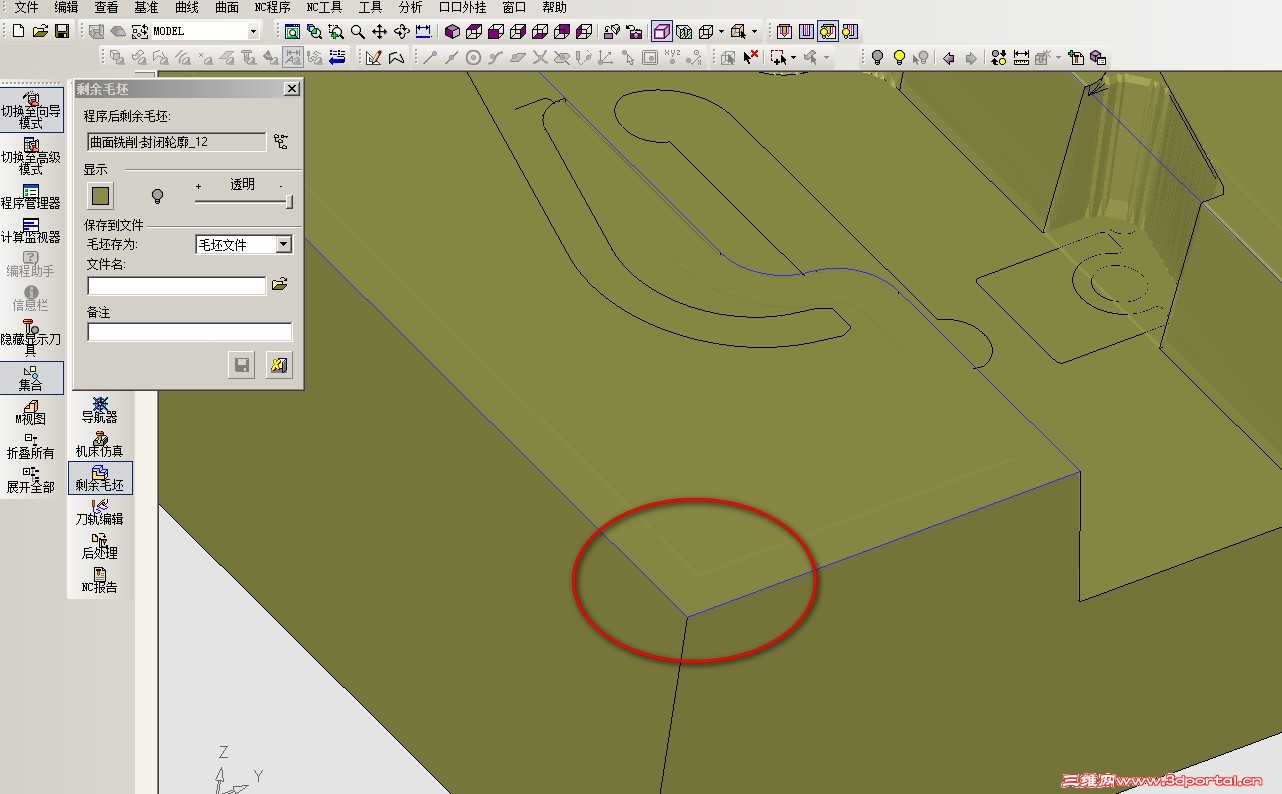Screen dimensions: 1282x794
Task: Click the purple left arrow icon
Action: click(948, 58)
